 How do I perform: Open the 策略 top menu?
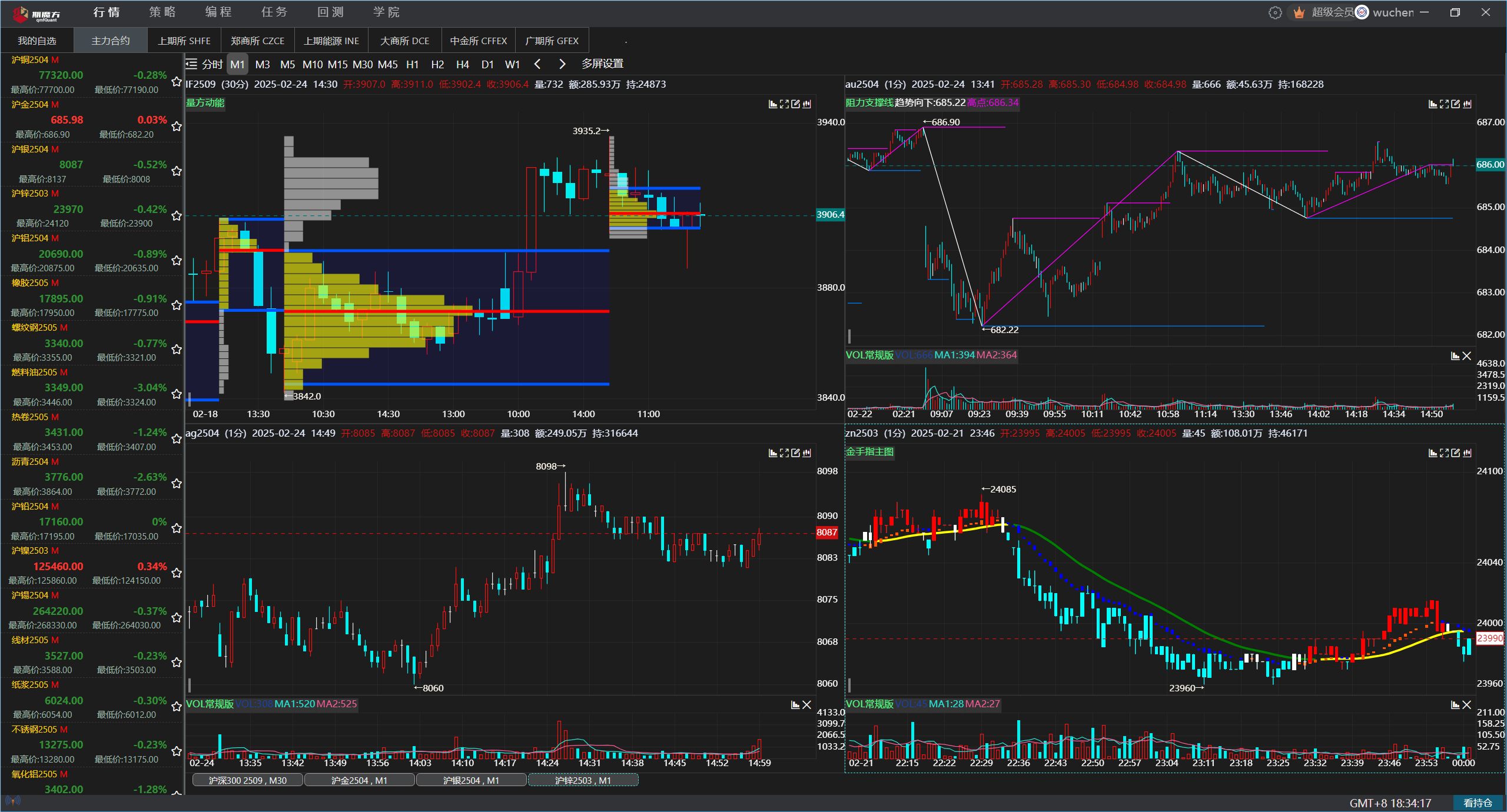pos(162,12)
